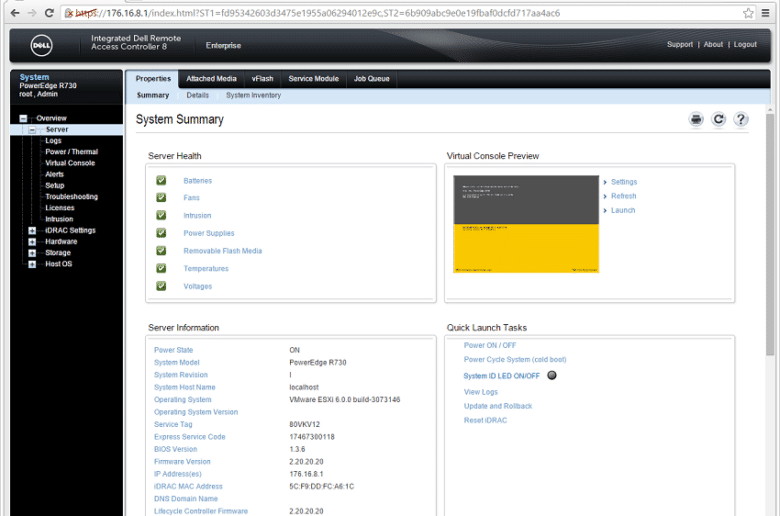Screen dimensions: 780x516
Task: Select the Details sub-tab
Action: tap(197, 95)
